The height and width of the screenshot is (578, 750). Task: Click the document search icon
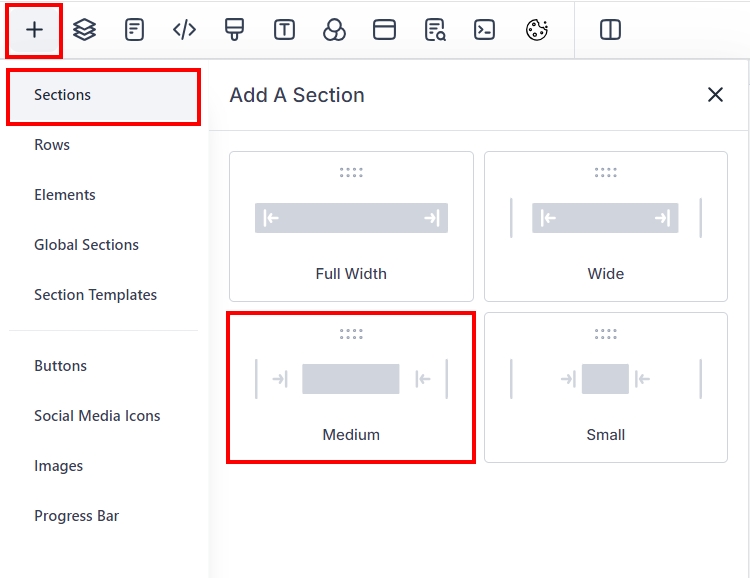point(434,30)
